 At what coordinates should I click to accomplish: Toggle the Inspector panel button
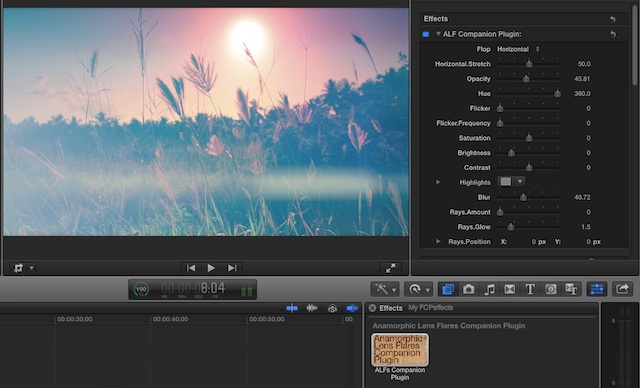[597, 289]
